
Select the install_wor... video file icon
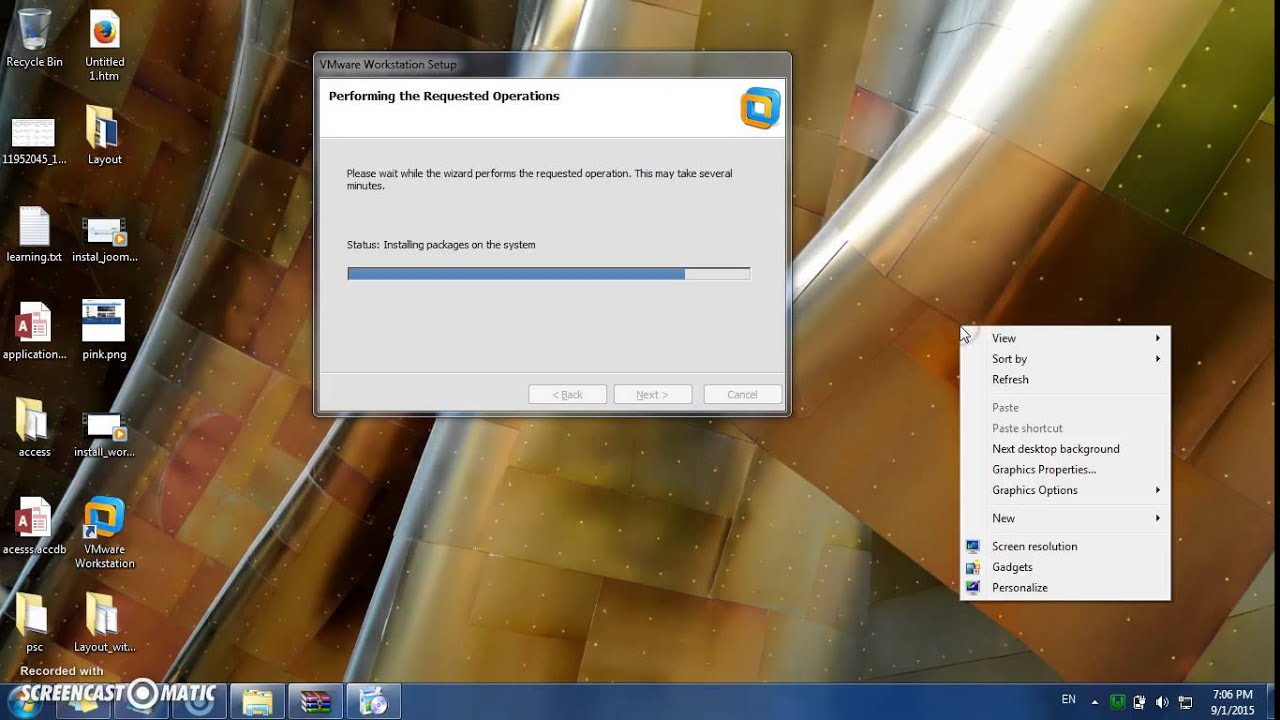pyautogui.click(x=104, y=435)
